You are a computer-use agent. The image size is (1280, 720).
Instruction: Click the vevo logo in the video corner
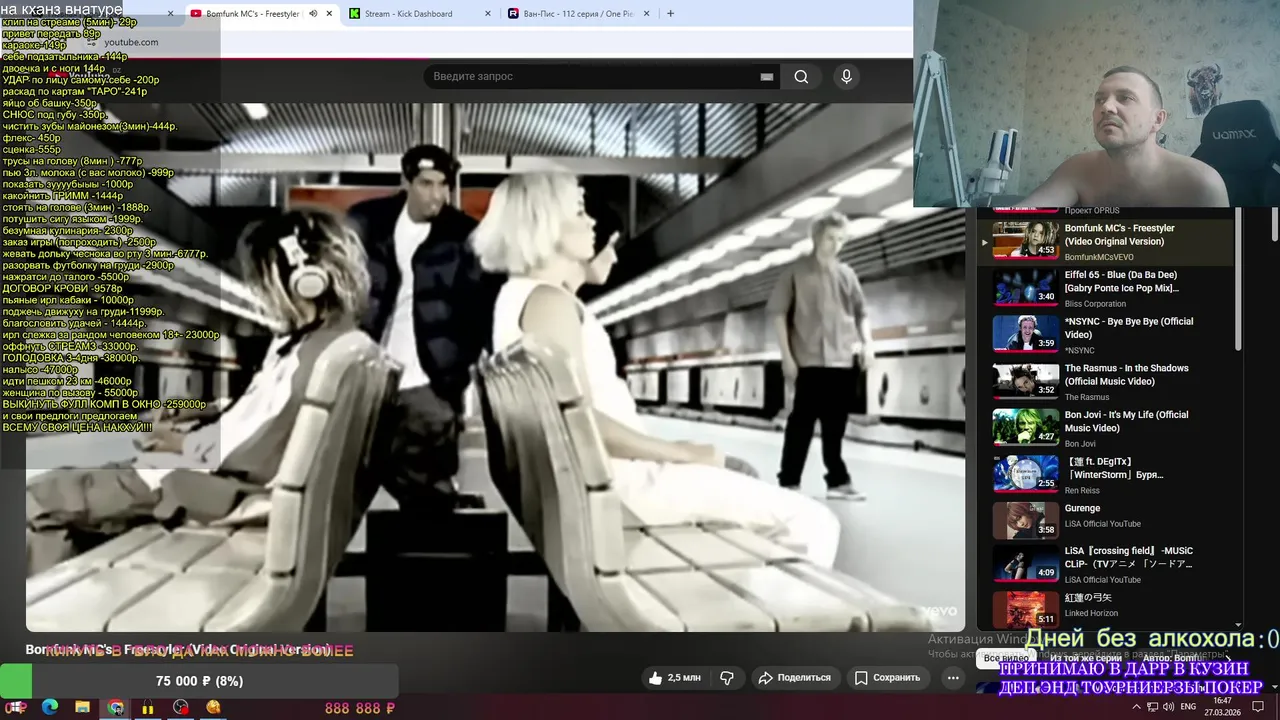pyautogui.click(x=939, y=611)
